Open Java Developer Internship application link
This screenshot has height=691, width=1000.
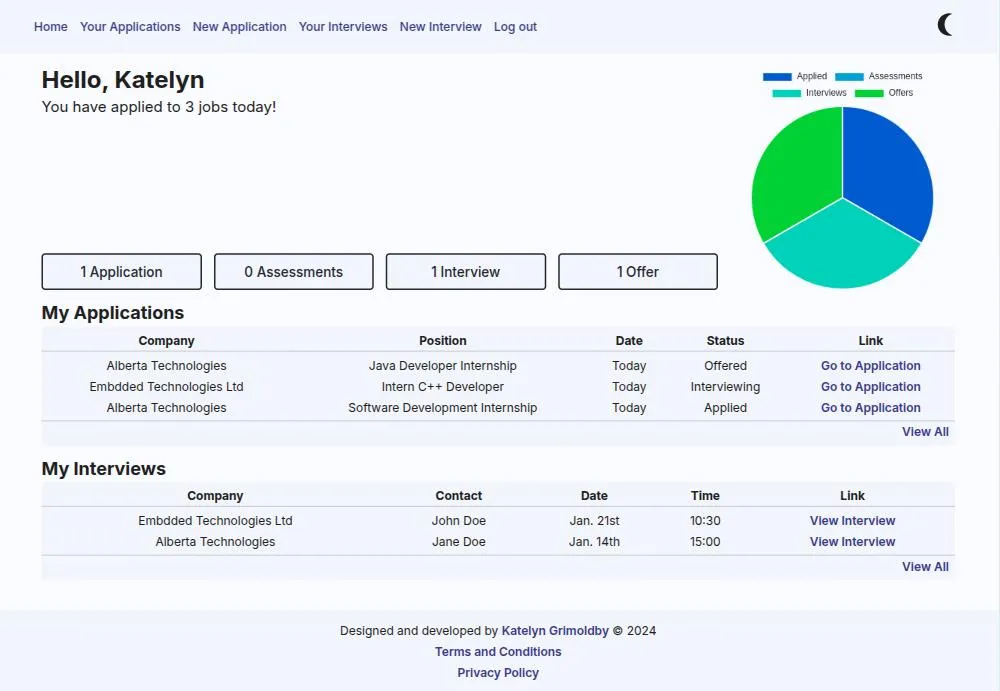pyautogui.click(x=870, y=366)
